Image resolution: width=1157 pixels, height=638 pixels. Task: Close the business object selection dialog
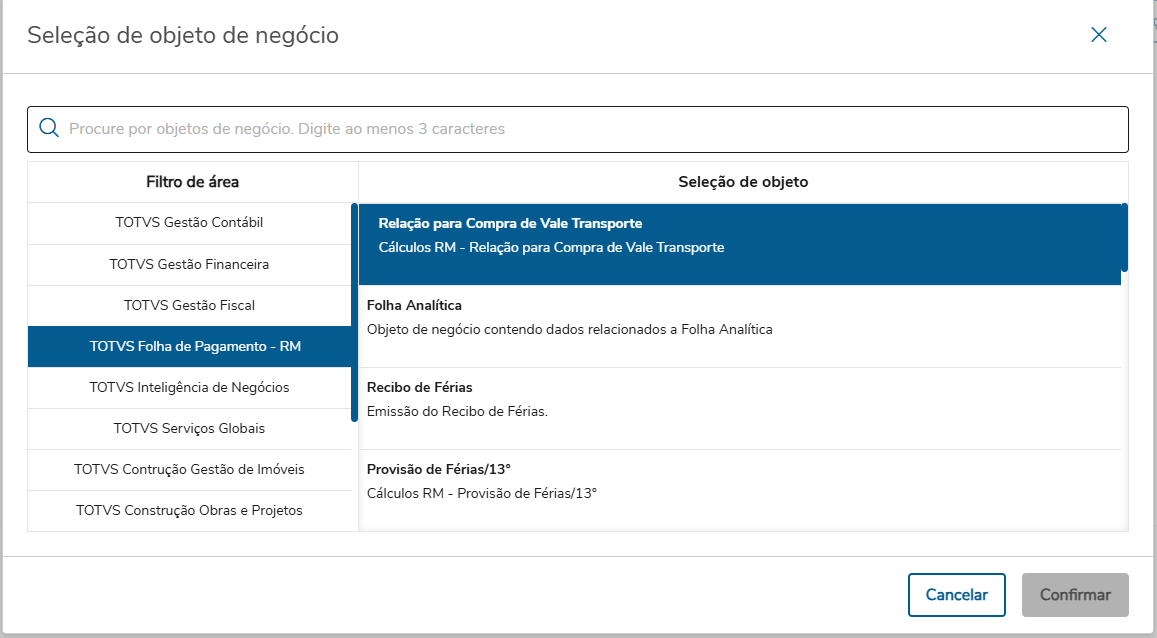tap(1098, 35)
